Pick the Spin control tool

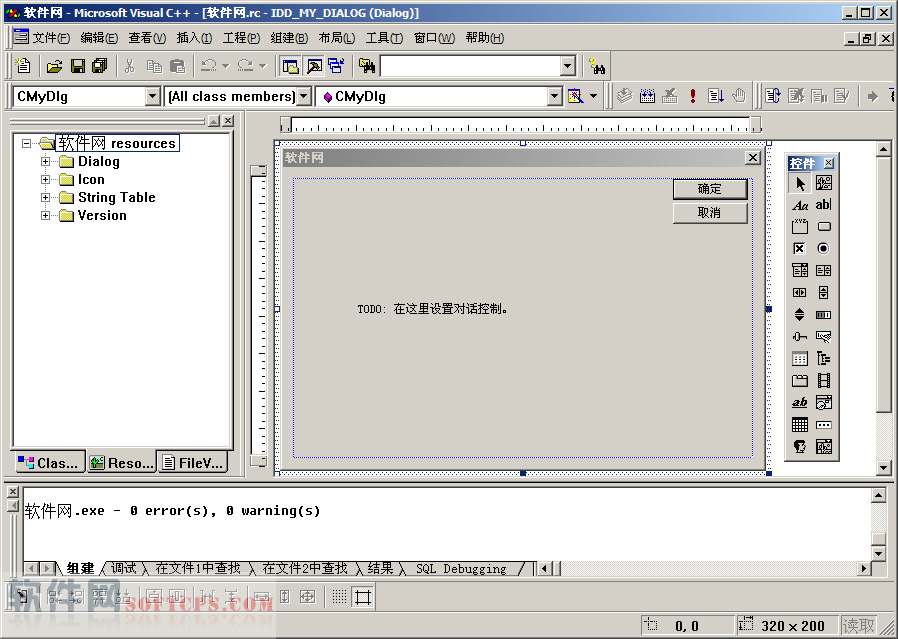click(800, 314)
